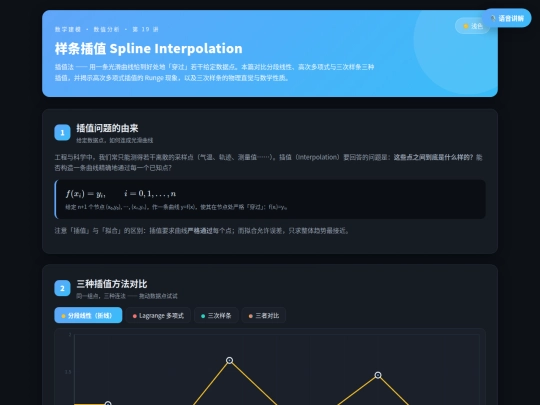This screenshot has height=405, width=540.
Task: Select the 分段线性（折线） tab
Action: [88, 315]
